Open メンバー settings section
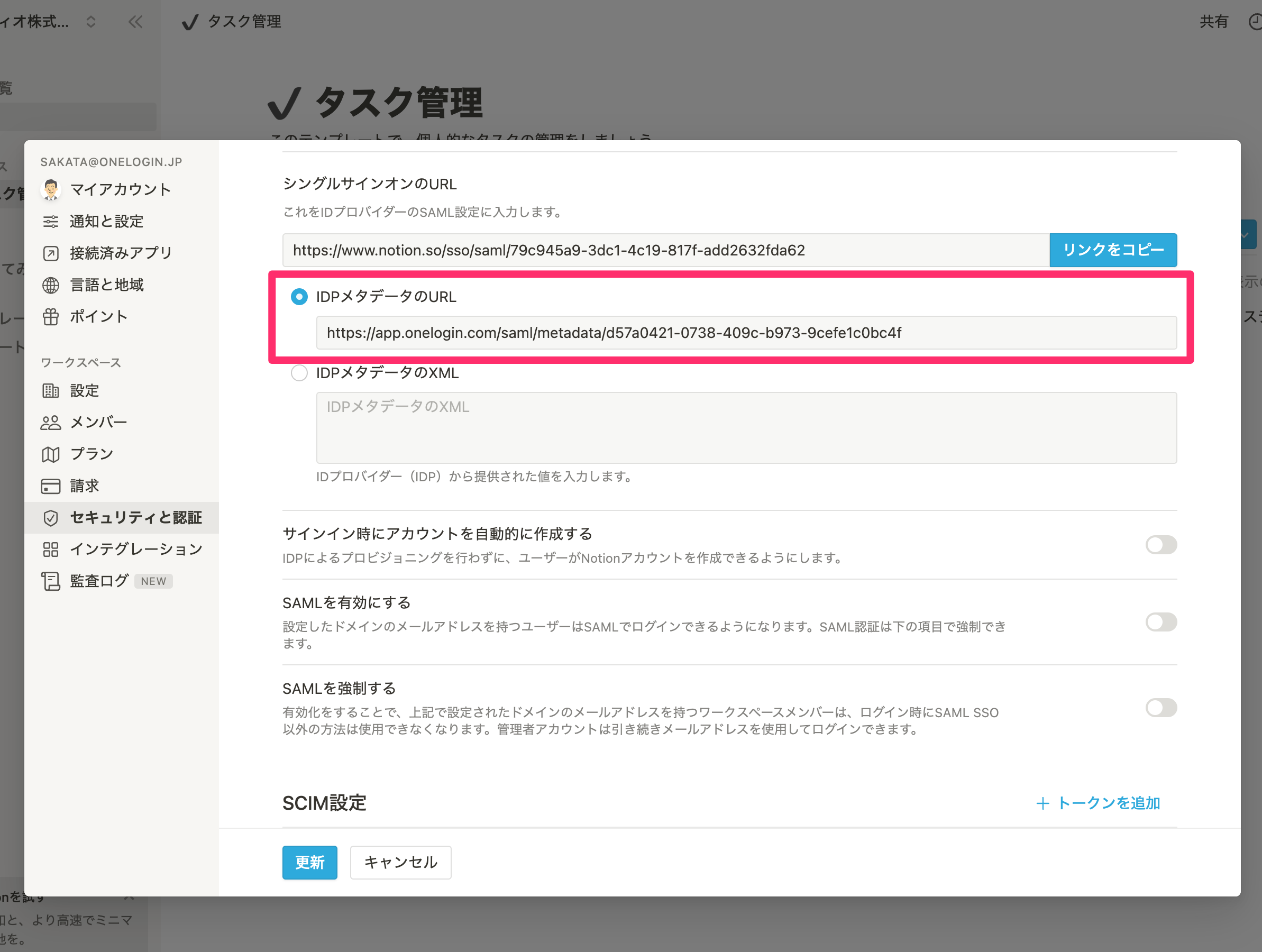 tap(122, 423)
